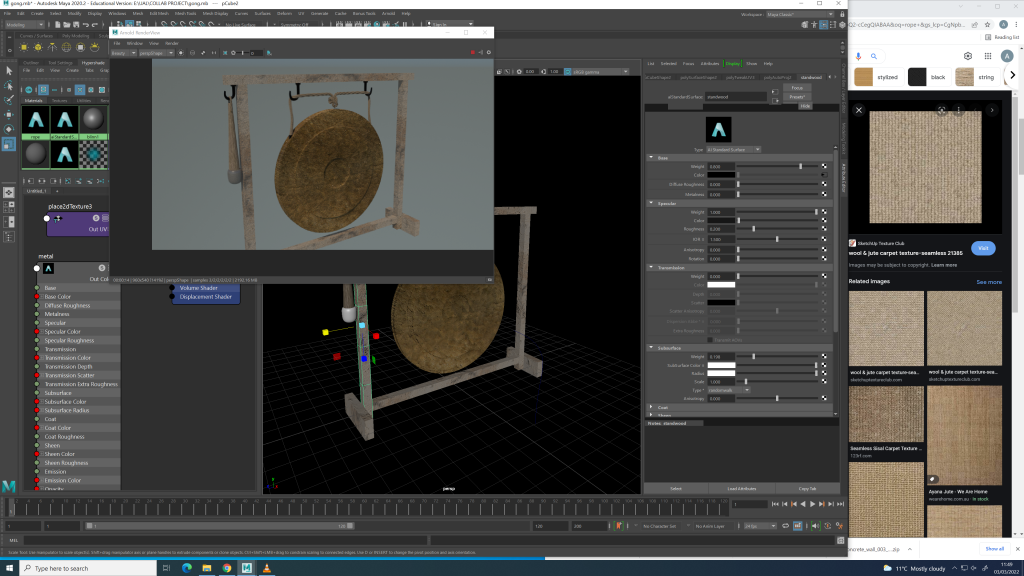Click the Undo arrow icon
The height and width of the screenshot is (576, 1024).
click(86, 24)
